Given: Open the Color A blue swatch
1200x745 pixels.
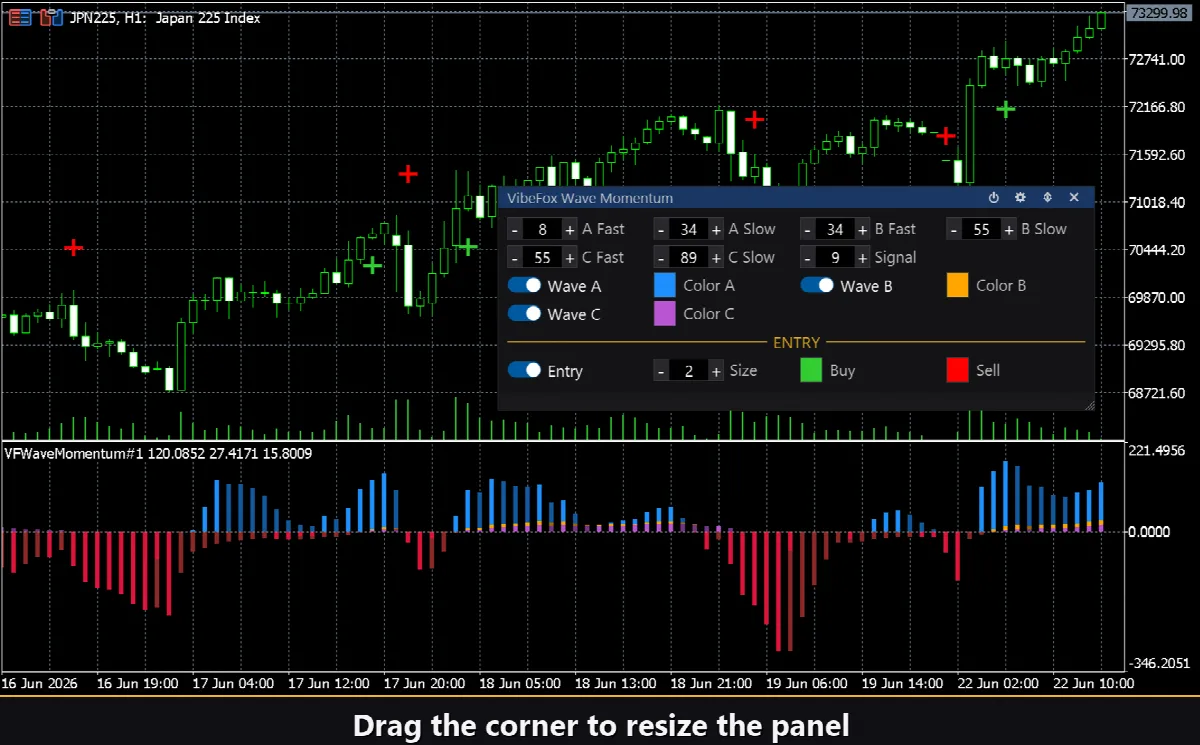Looking at the screenshot, I should [x=666, y=285].
